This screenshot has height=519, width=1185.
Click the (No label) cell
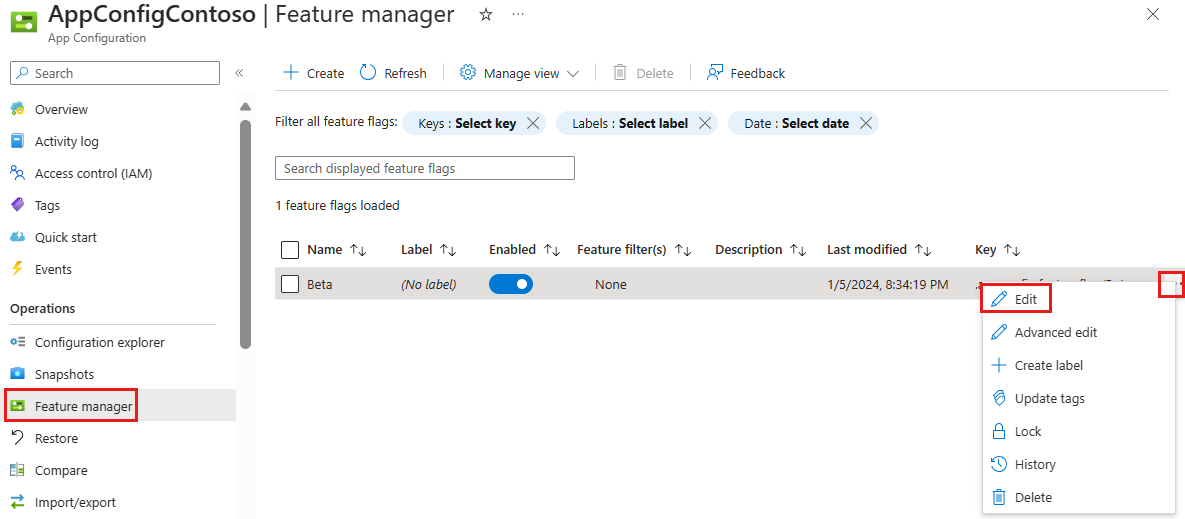(429, 284)
